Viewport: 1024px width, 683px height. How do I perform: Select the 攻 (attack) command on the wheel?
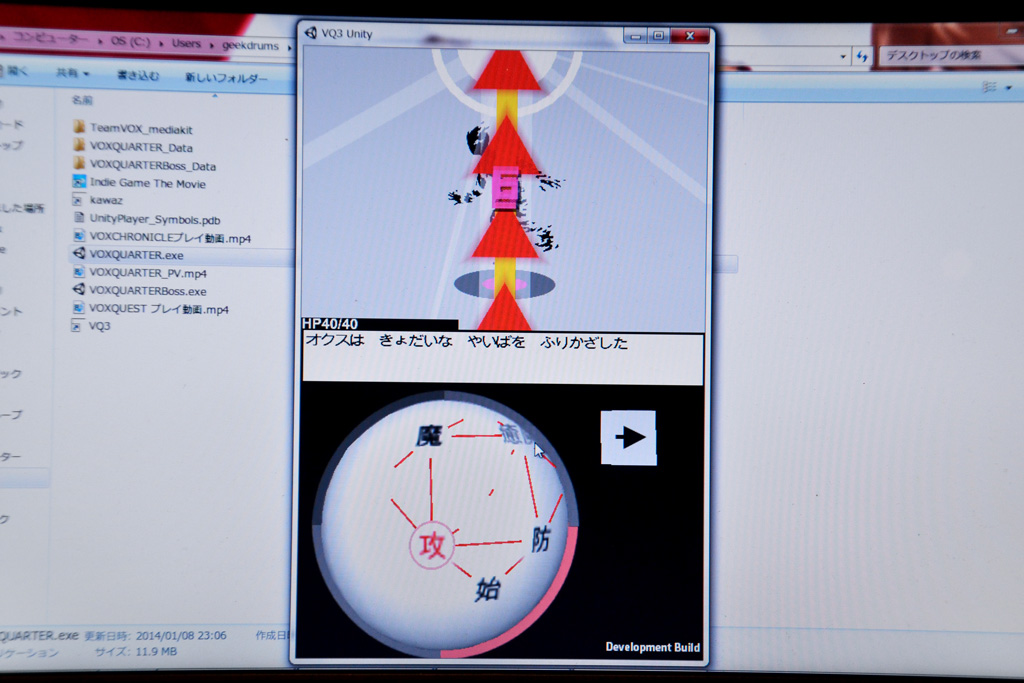432,545
